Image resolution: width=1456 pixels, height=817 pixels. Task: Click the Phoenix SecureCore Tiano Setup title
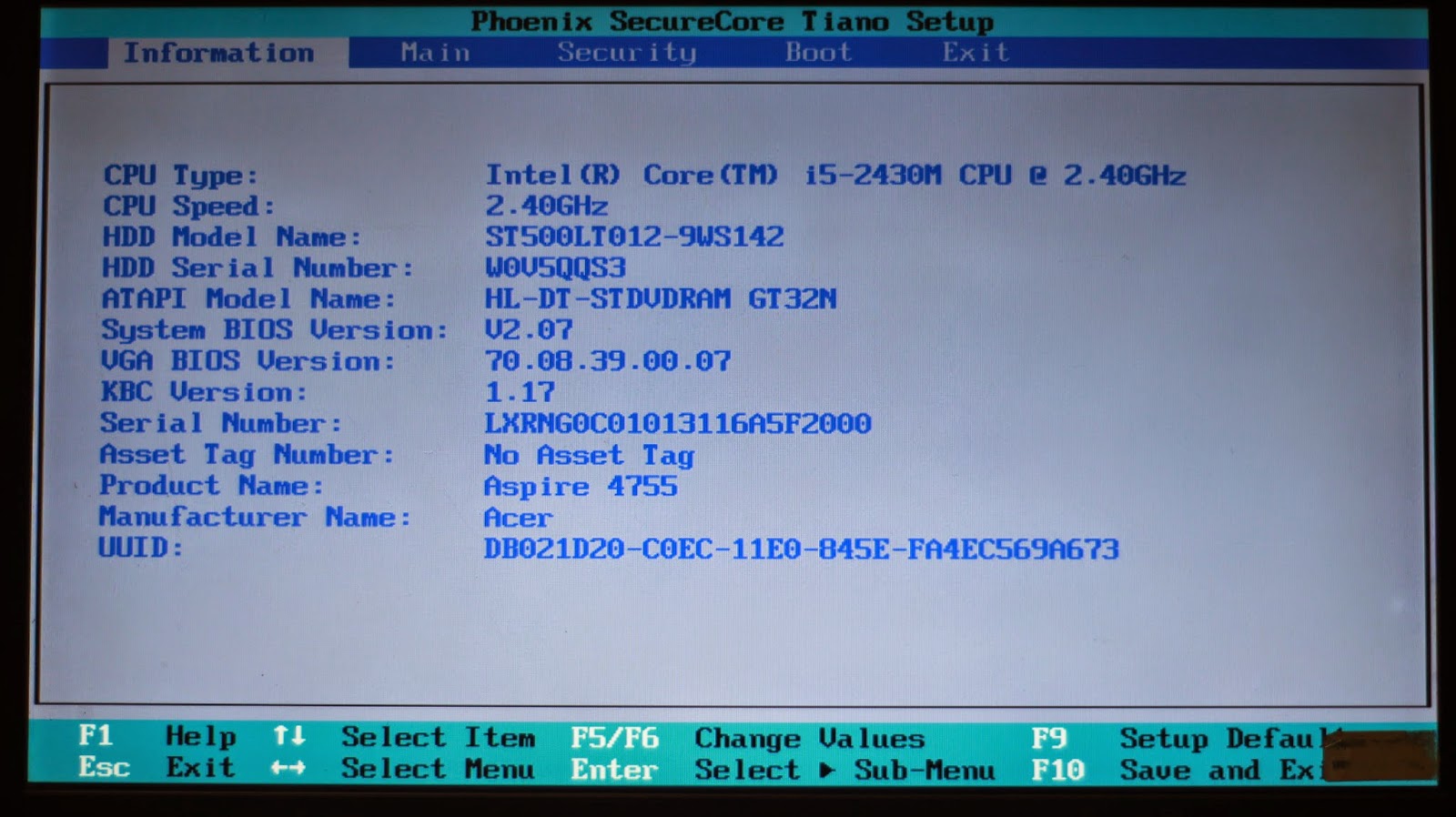pos(733,21)
